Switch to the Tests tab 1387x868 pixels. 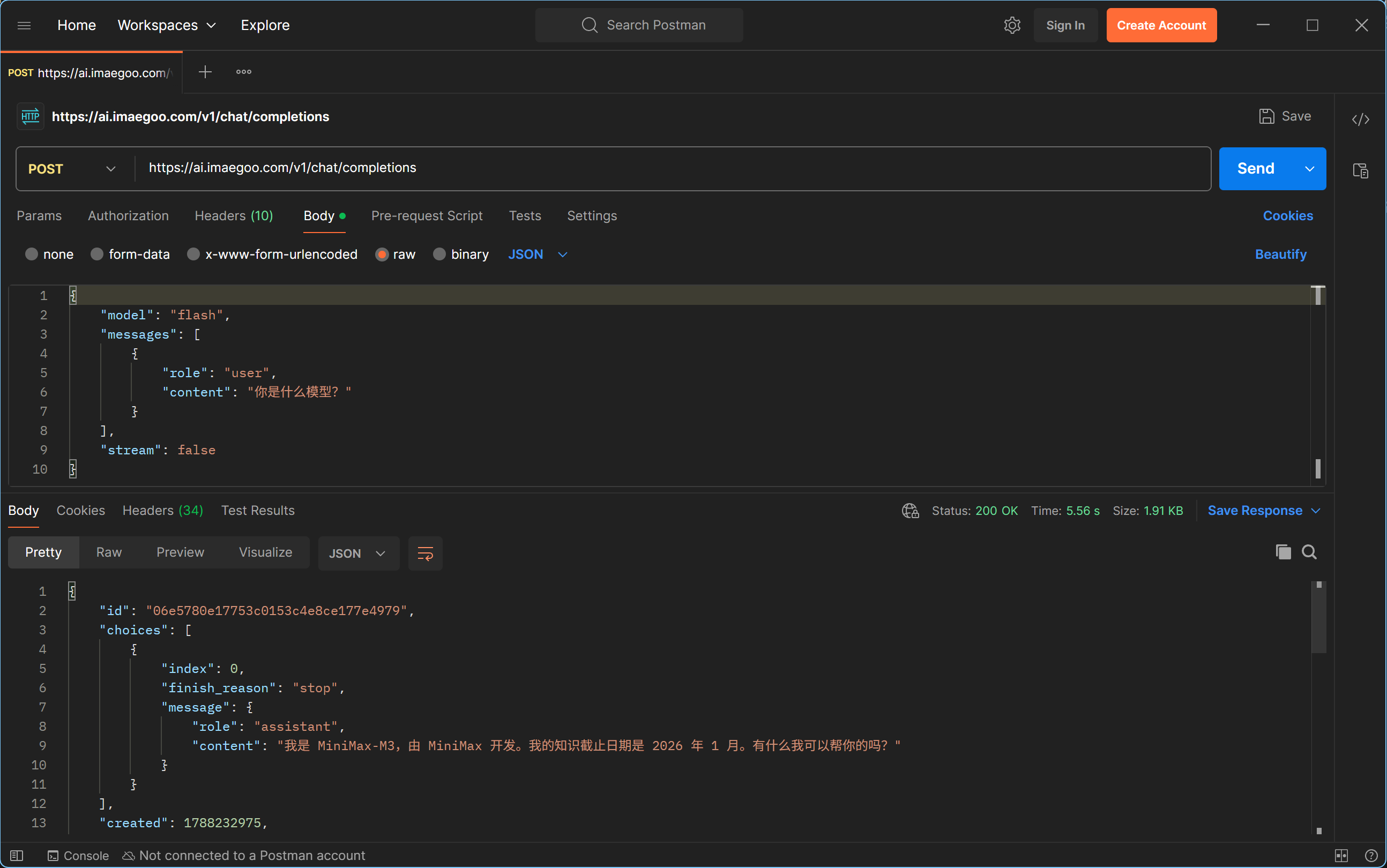coord(525,216)
